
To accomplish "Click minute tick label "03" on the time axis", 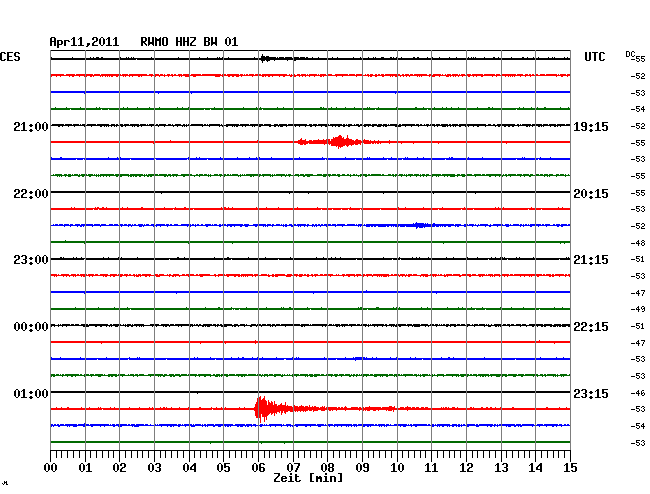I will (x=154, y=468).
